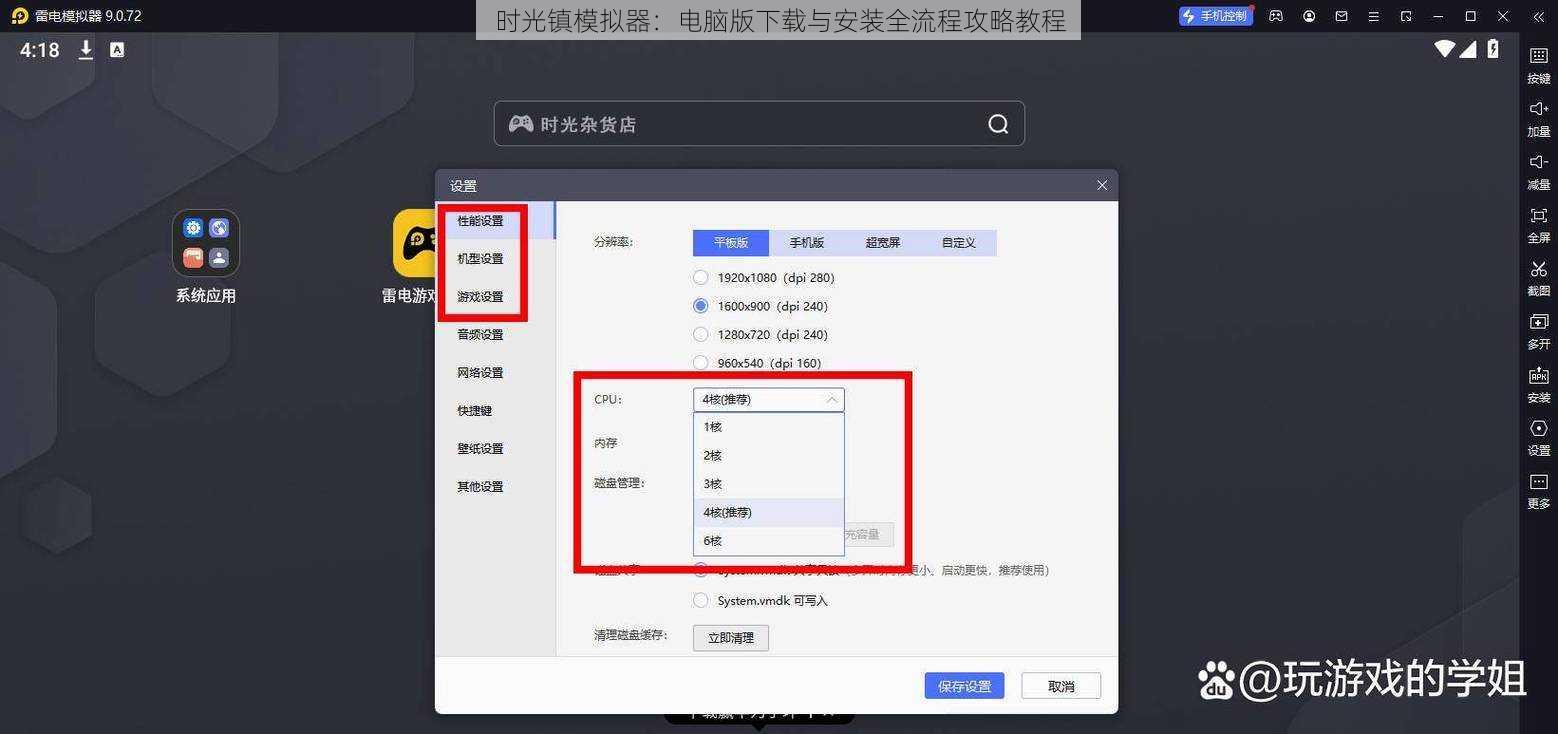Tap the signal strength icon in status bar
This screenshot has width=1558, height=734.
(x=1469, y=48)
